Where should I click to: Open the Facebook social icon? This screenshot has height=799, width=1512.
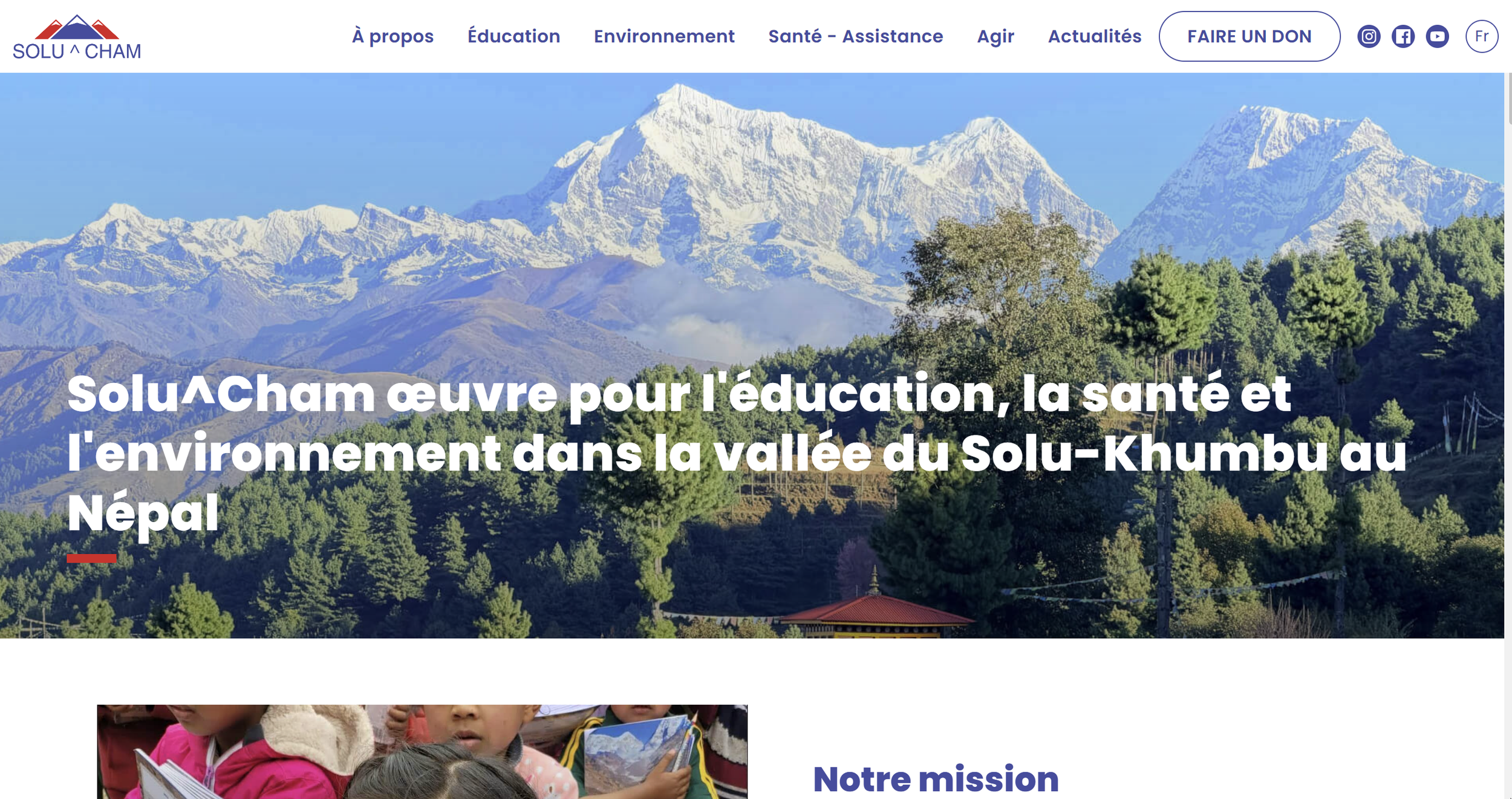1403,36
